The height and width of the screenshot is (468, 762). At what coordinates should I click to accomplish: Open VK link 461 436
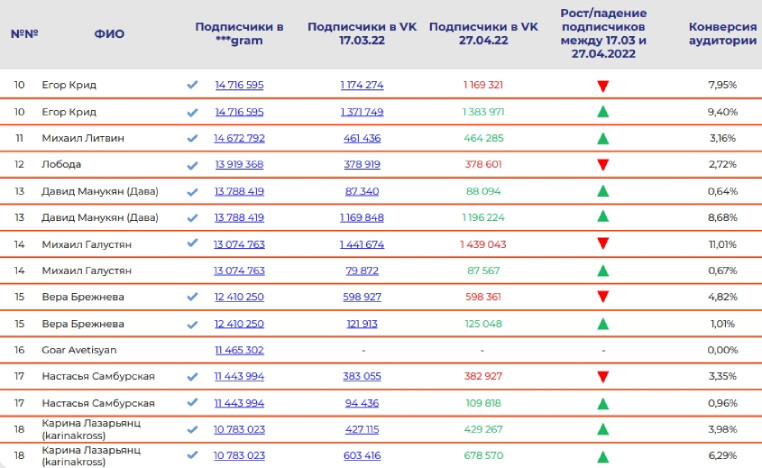click(362, 137)
